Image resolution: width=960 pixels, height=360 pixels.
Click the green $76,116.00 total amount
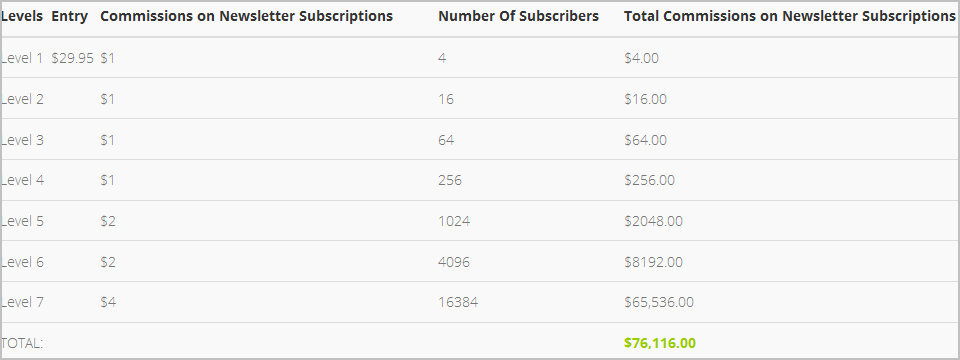point(660,343)
